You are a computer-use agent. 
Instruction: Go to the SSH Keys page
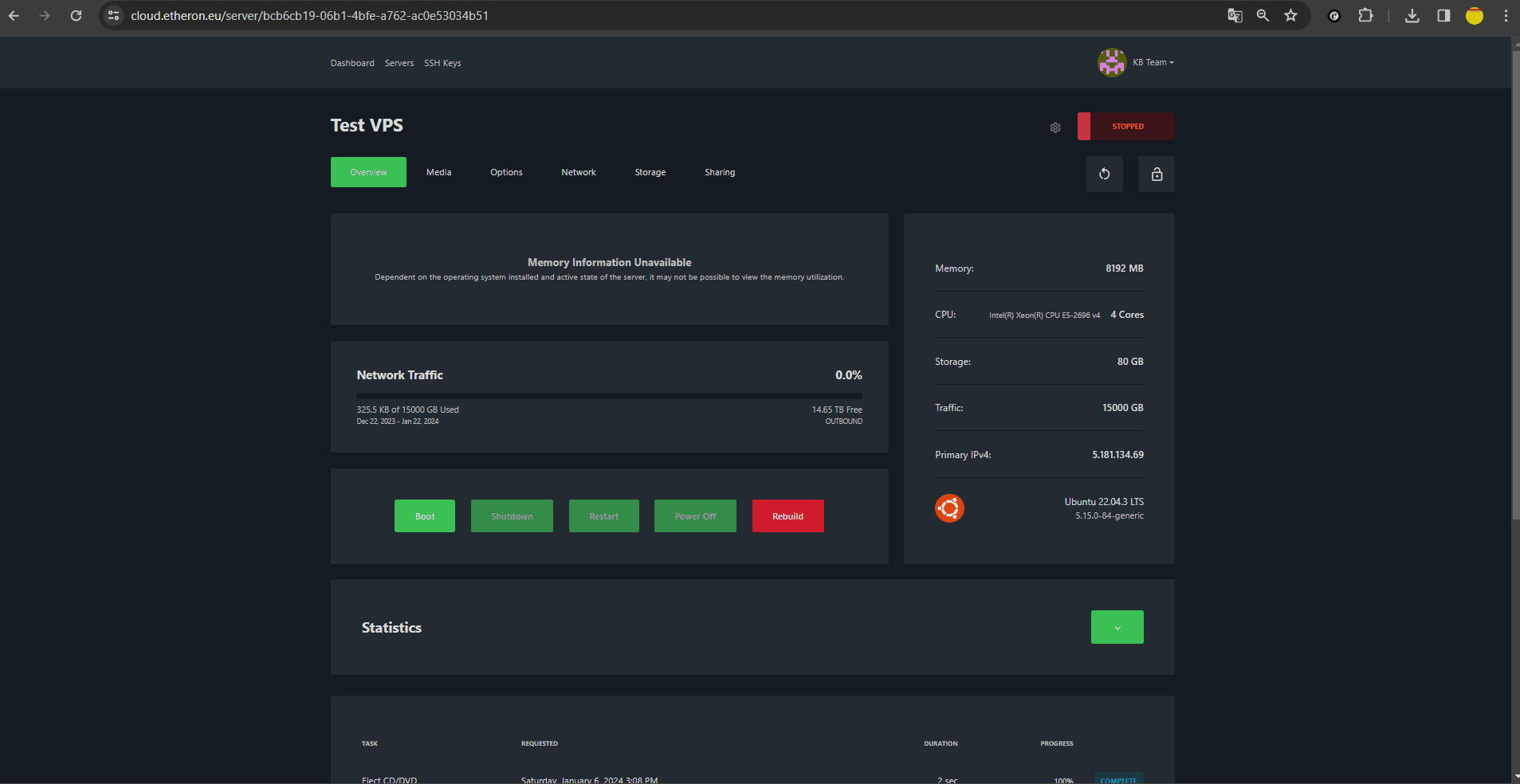point(442,63)
